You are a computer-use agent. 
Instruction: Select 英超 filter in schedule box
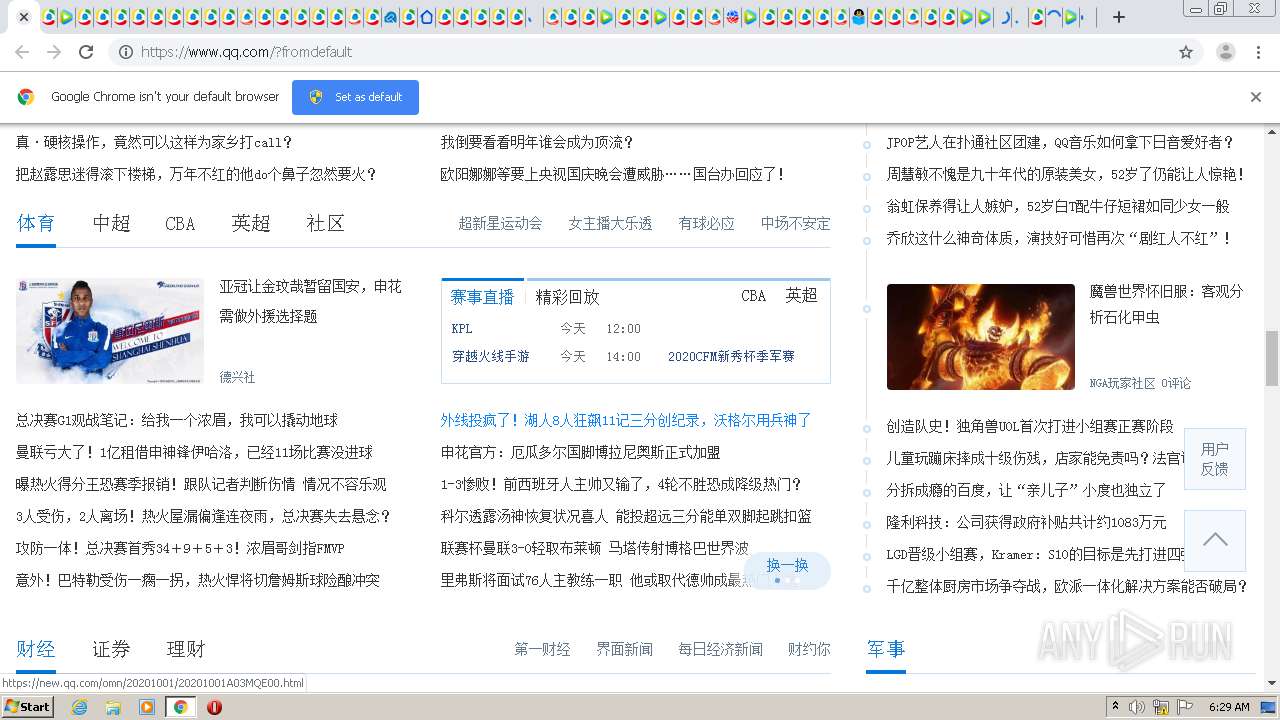tap(801, 296)
